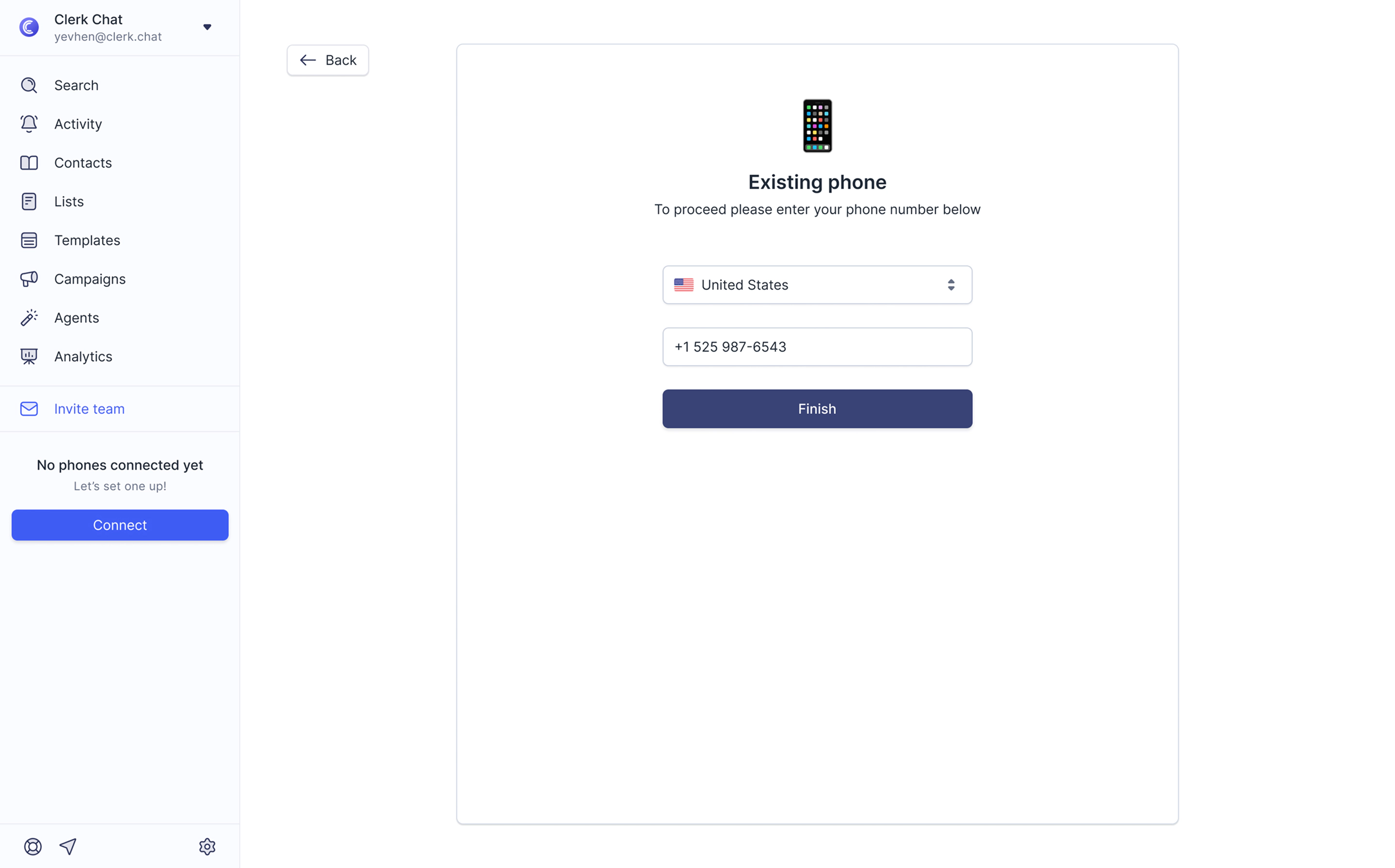Go Back using the Back button
The width and height of the screenshot is (1395, 868).
point(327,60)
